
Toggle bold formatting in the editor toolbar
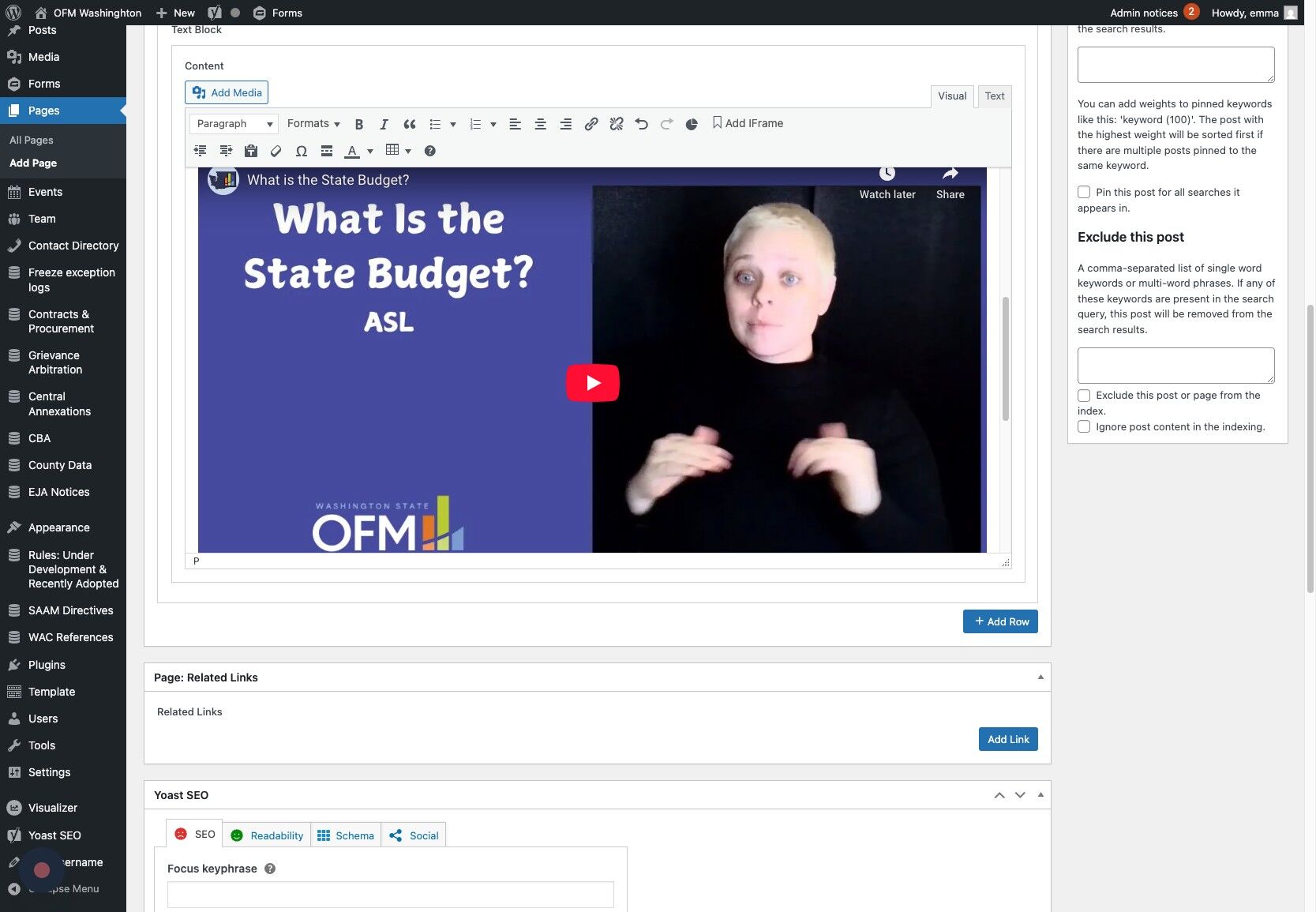[359, 124]
